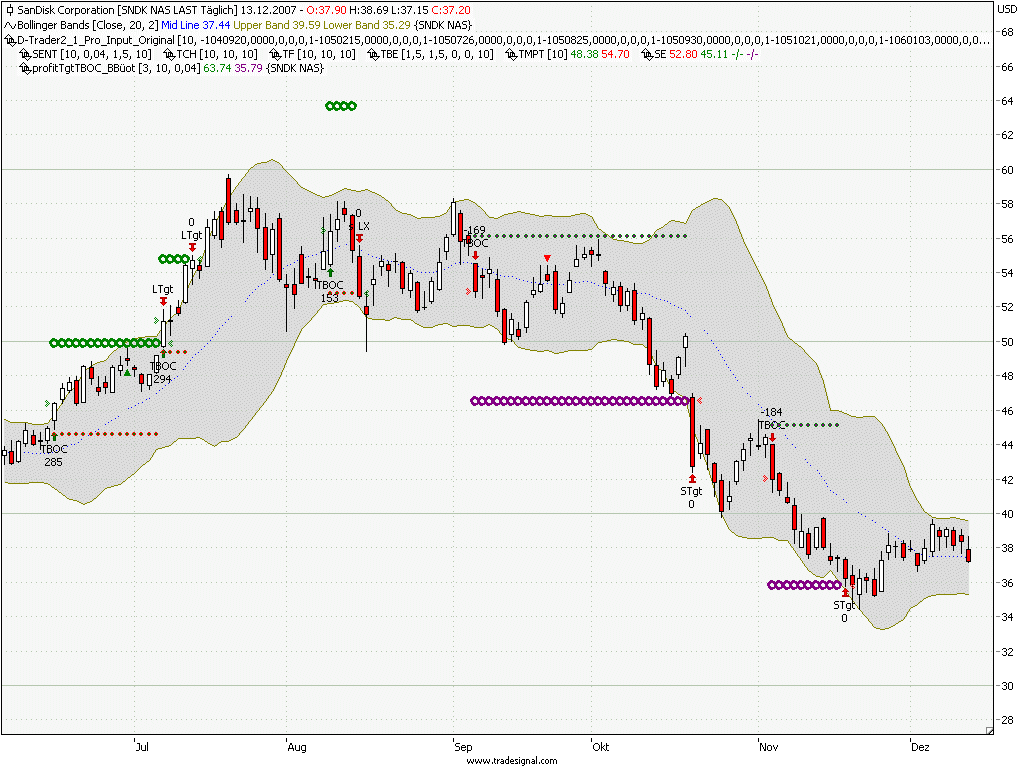Click the Bollinger Bands wave icon
Image resolution: width=1024 pixels, height=768 pixels.
click(x=10, y=25)
